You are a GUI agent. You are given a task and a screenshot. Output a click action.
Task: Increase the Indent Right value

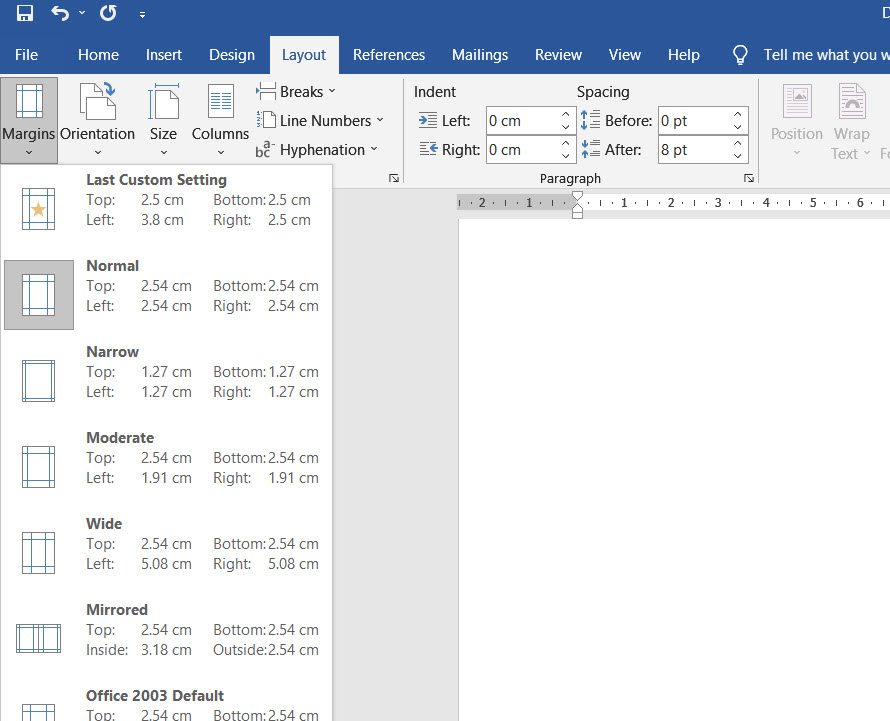(565, 143)
